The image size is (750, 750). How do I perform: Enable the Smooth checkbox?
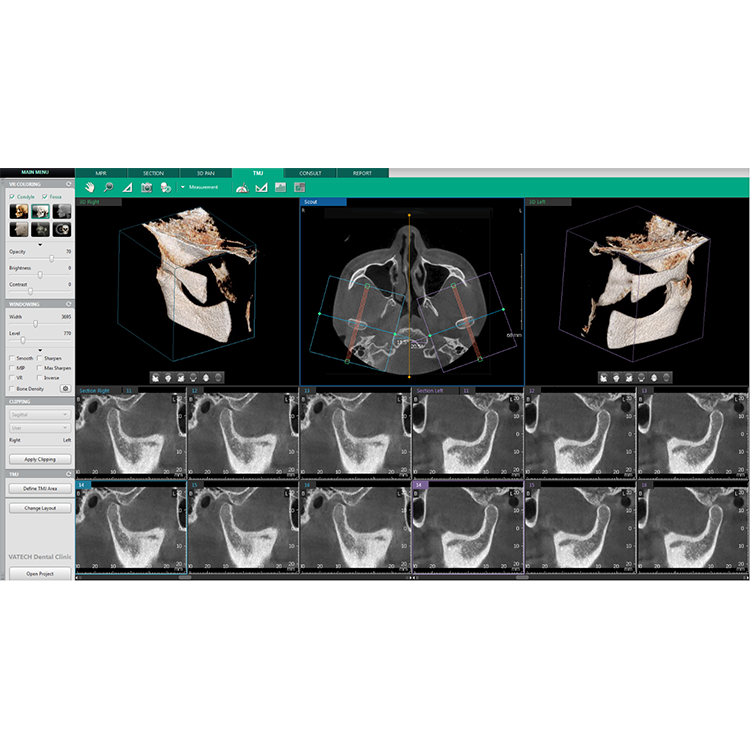(x=12, y=358)
